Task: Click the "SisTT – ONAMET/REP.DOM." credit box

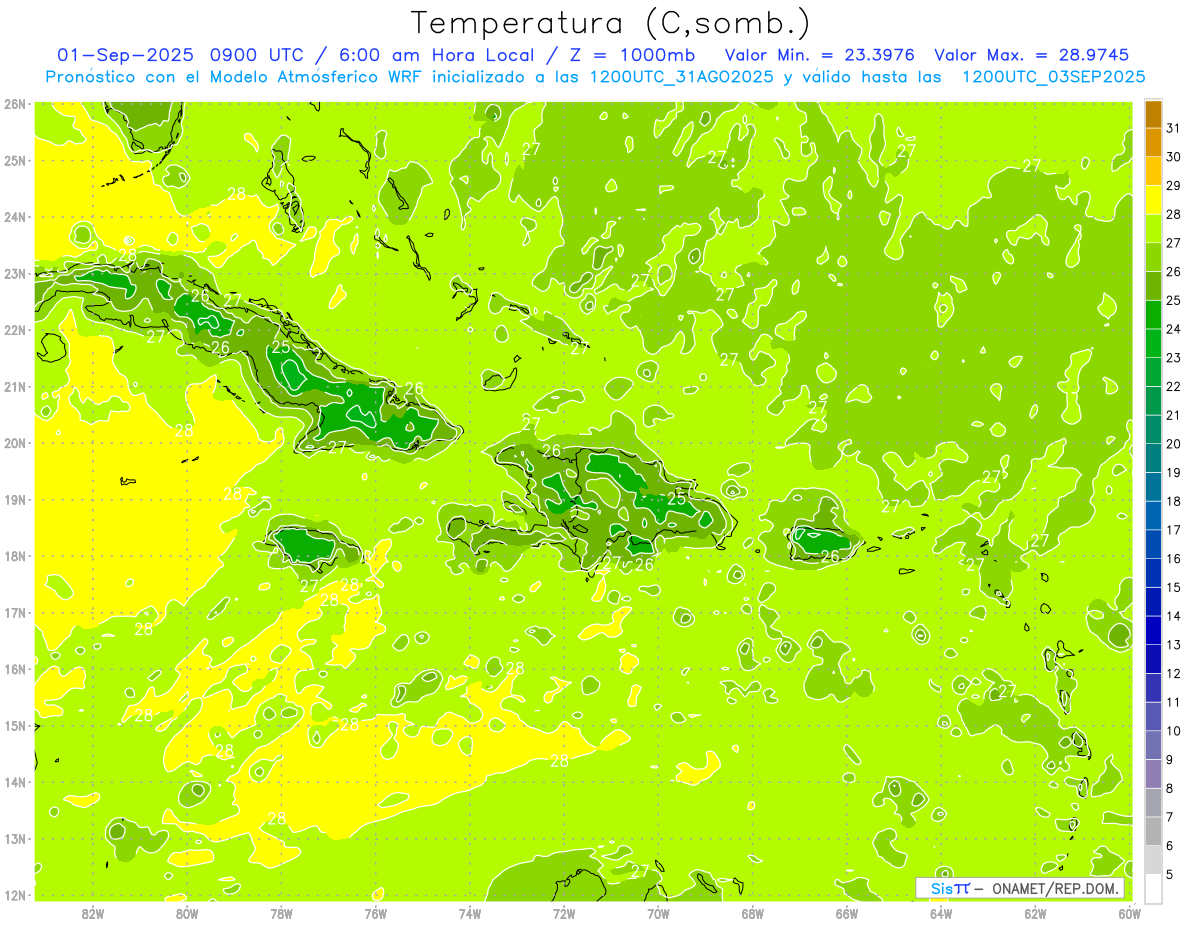Action: click(1020, 888)
